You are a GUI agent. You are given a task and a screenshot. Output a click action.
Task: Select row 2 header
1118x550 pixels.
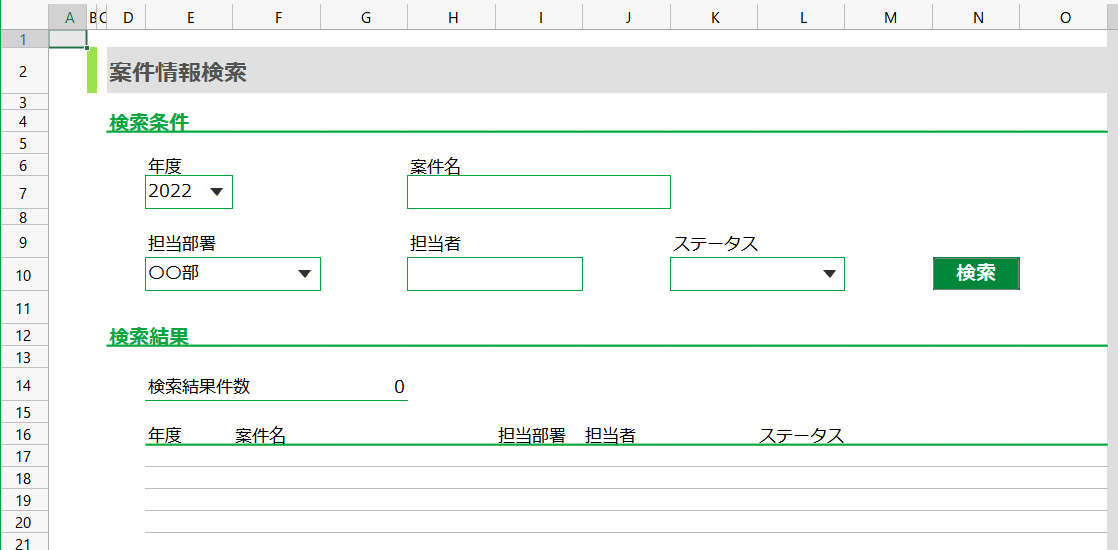pyautogui.click(x=24, y=71)
